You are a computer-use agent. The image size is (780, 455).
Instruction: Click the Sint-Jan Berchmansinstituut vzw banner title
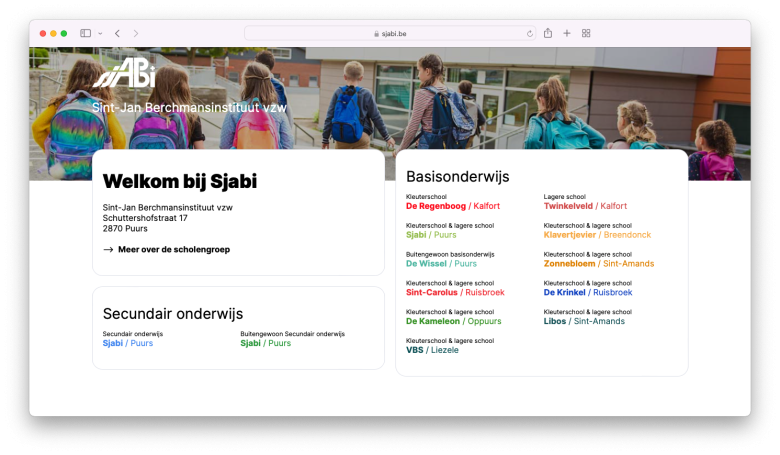(x=189, y=108)
